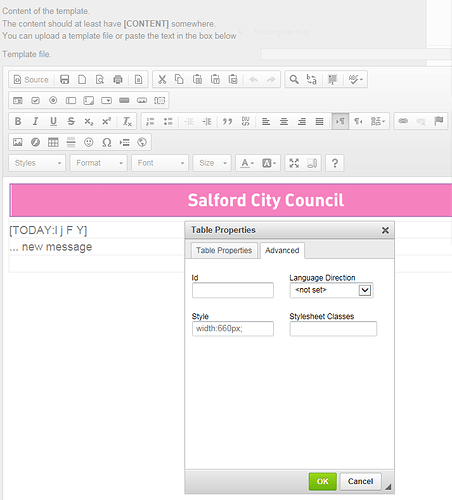Open the Font dropdown

pos(160,163)
